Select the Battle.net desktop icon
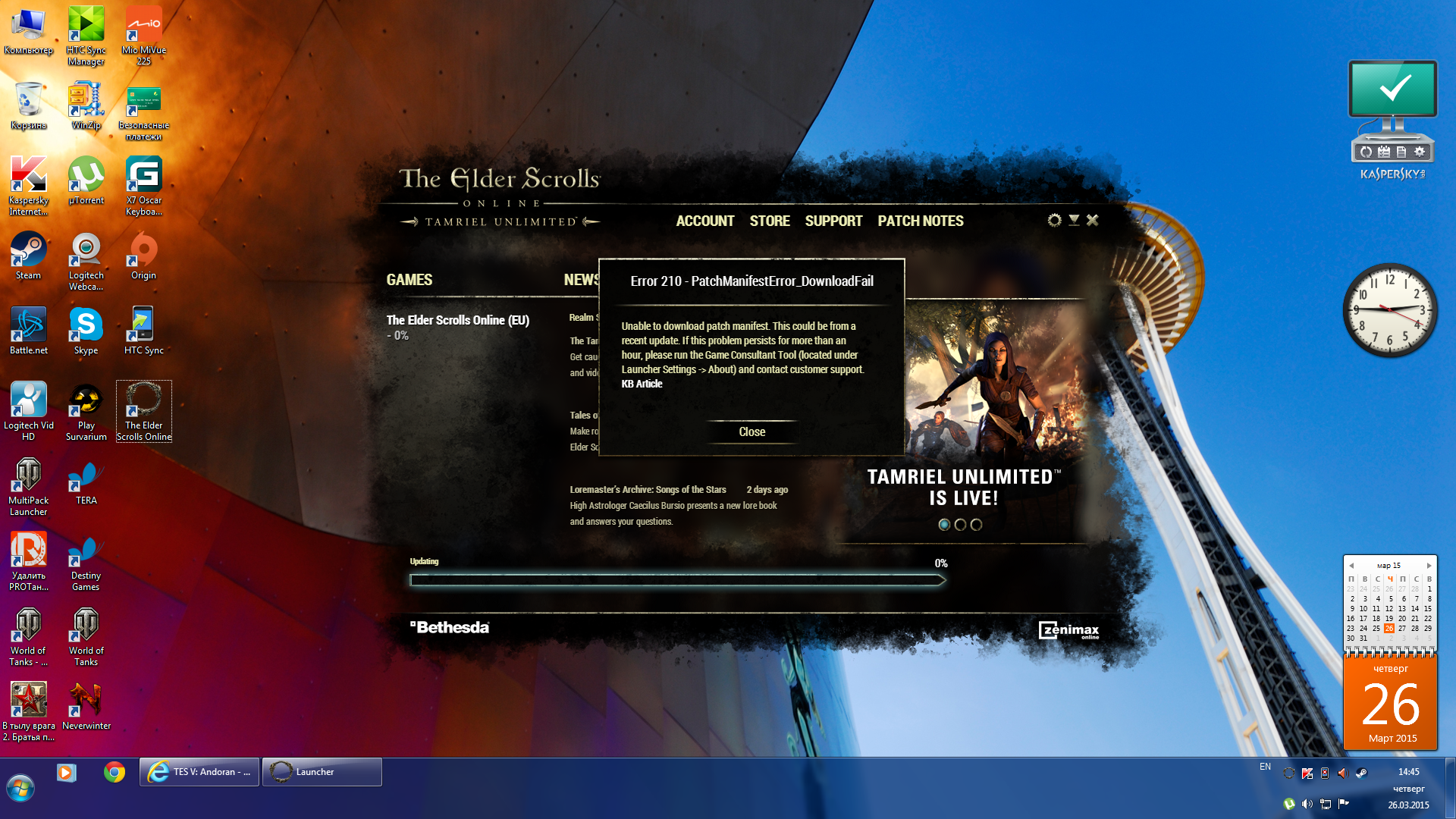Viewport: 1456px width, 819px height. 29,331
